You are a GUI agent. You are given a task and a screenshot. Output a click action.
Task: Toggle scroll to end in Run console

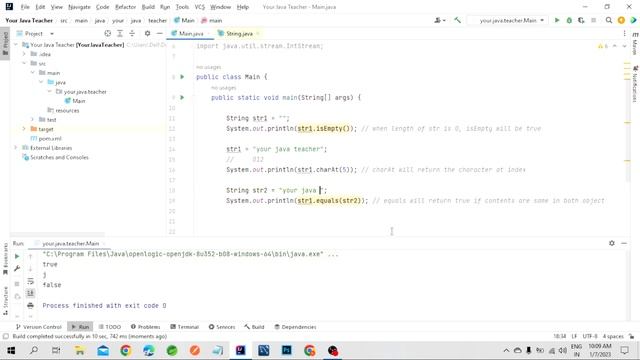[x=31, y=293]
